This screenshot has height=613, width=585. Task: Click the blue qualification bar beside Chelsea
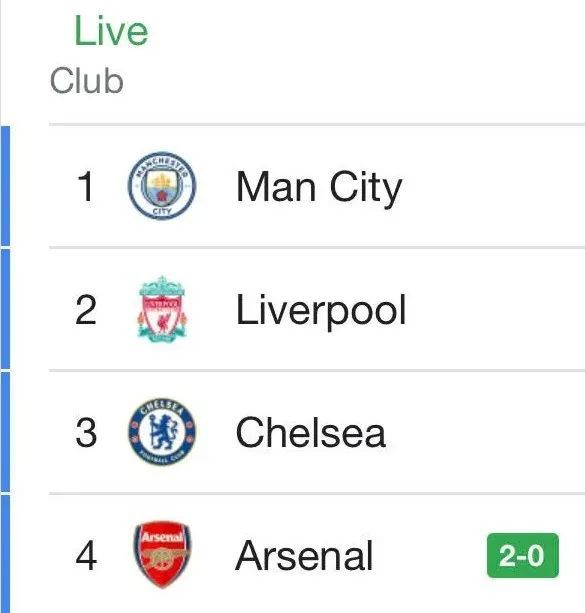tap(5, 432)
